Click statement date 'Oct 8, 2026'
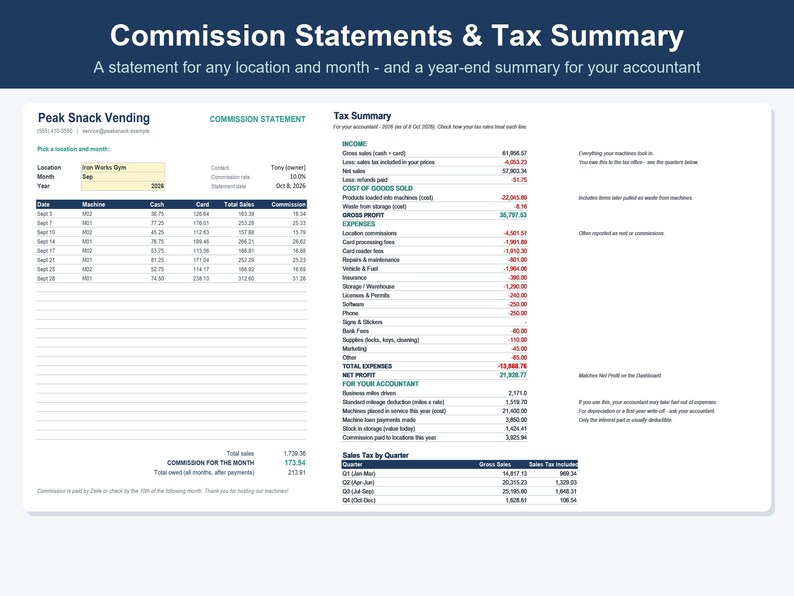Viewport: 794px width, 596px height. [x=291, y=186]
